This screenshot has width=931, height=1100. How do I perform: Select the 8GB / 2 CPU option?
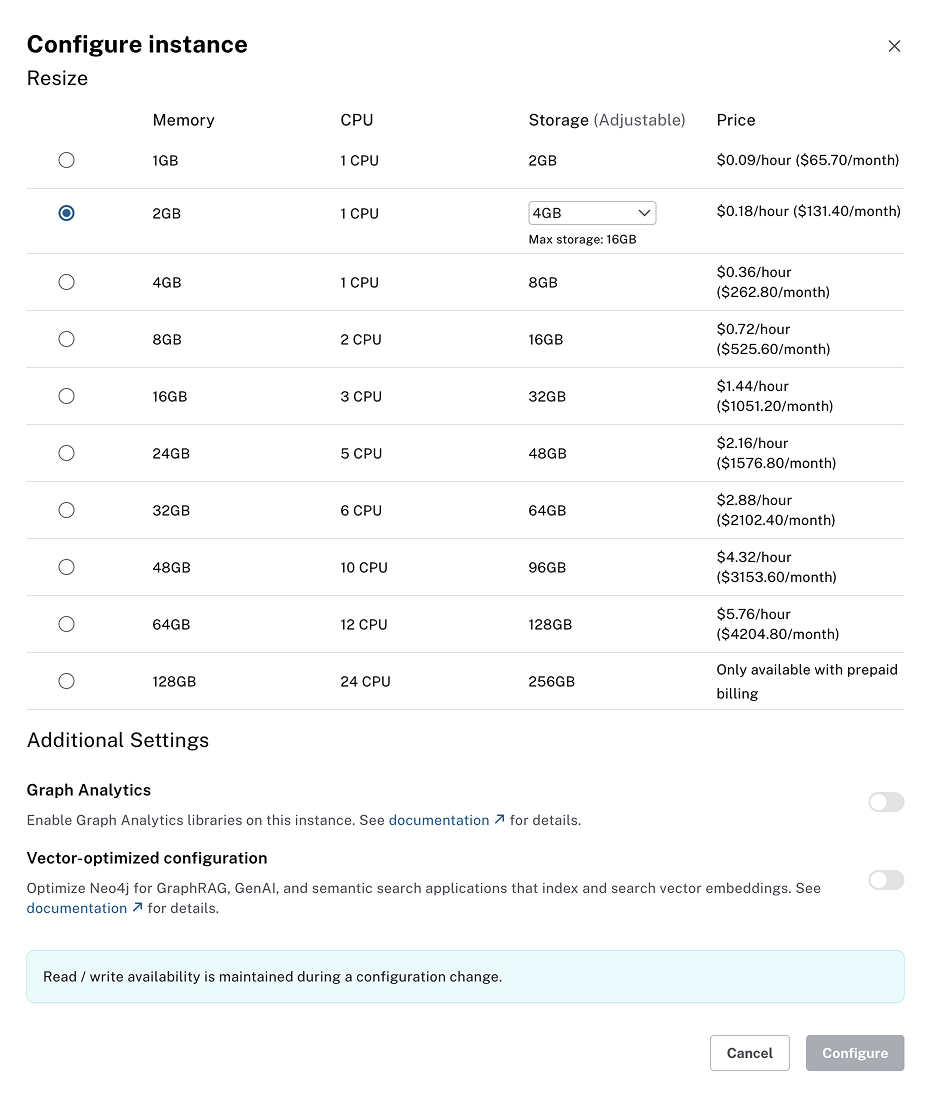coord(66,339)
